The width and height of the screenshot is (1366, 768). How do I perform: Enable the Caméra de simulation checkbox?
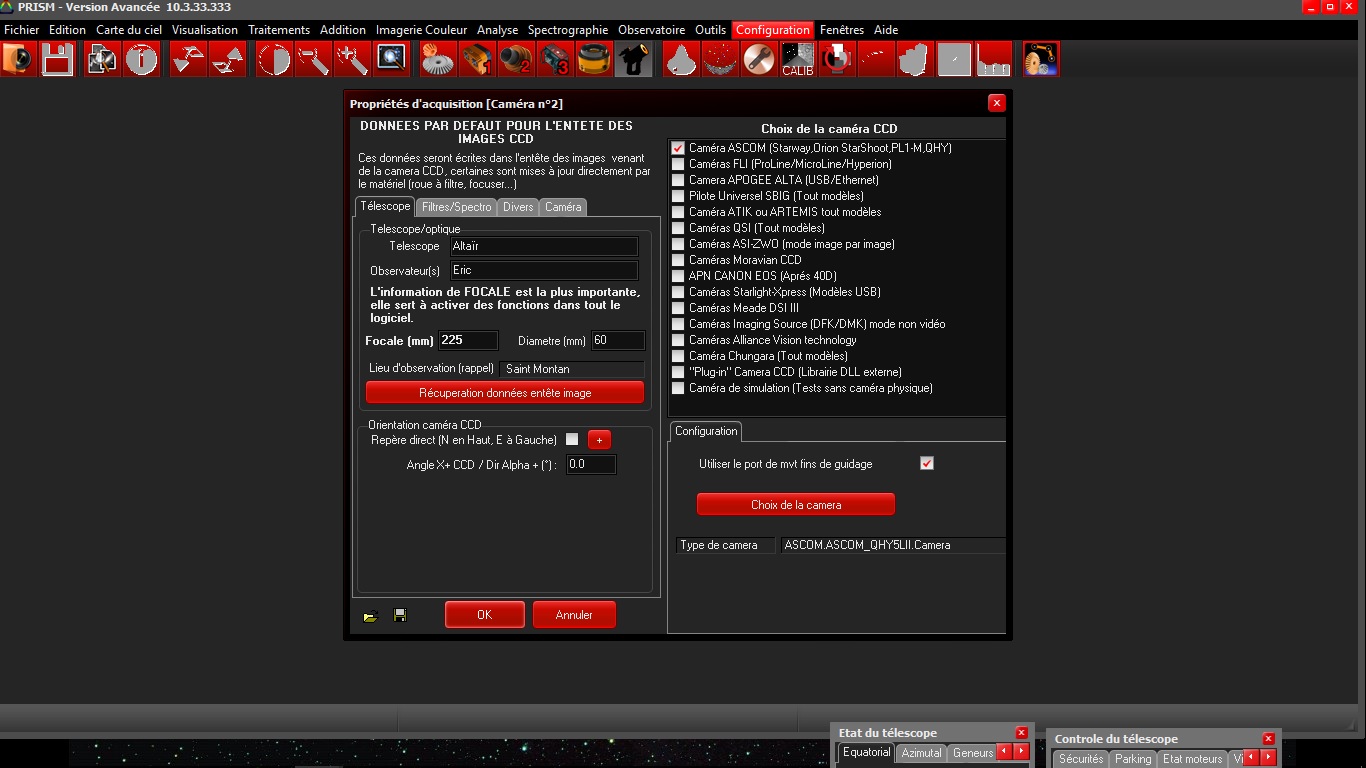[x=678, y=388]
